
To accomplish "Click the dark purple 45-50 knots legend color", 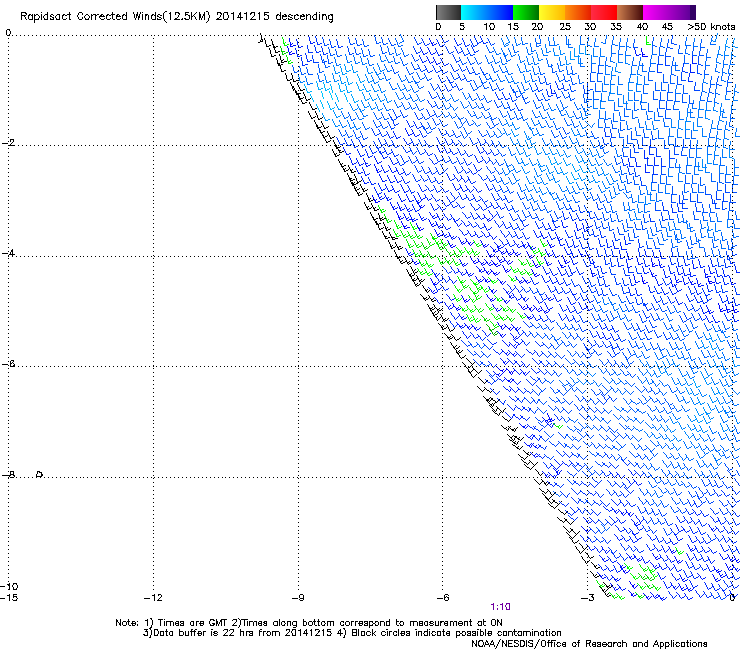I will click(x=682, y=12).
